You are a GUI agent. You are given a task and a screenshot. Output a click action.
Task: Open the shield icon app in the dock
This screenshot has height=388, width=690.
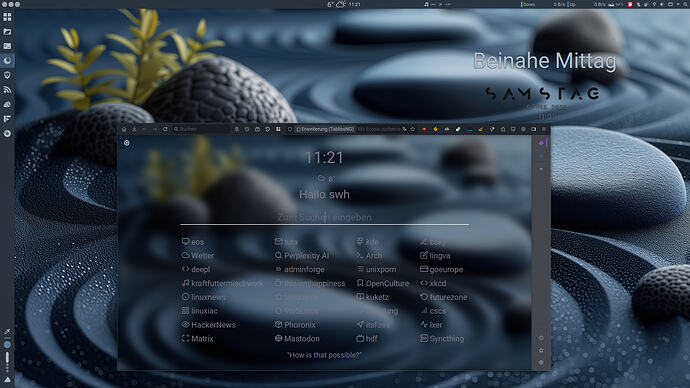7,75
